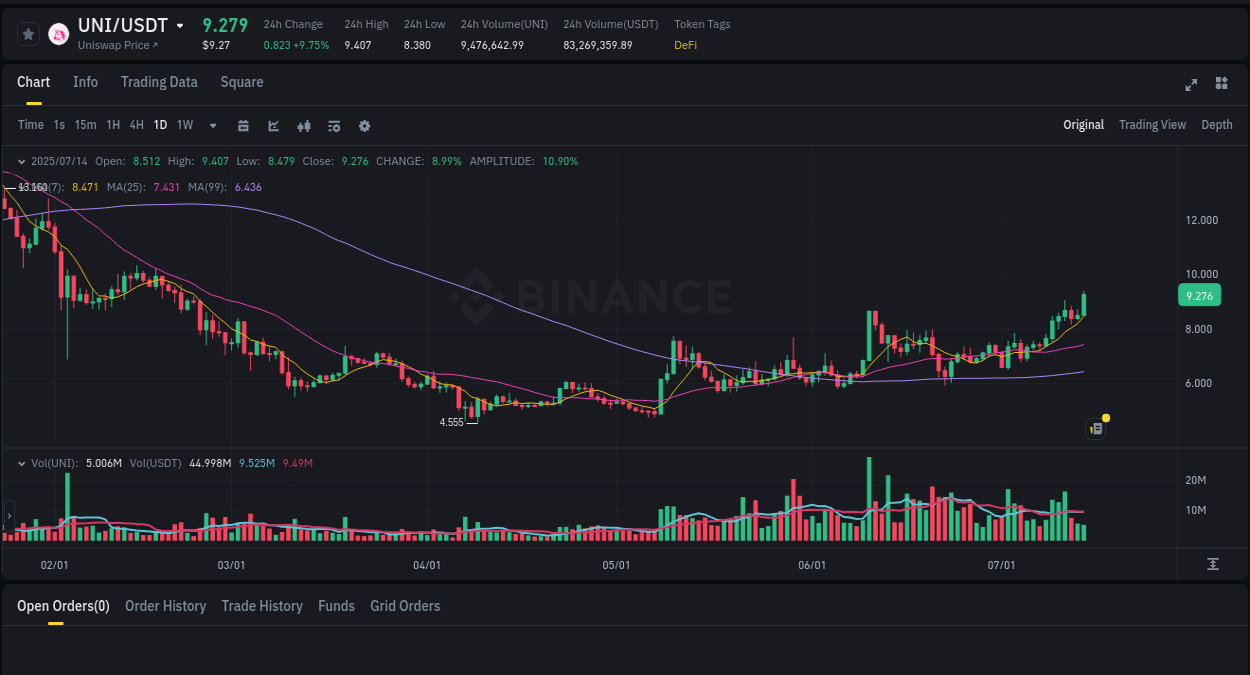1250x675 pixels.
Task: Switch to Trading View mode
Action: pyautogui.click(x=1152, y=125)
